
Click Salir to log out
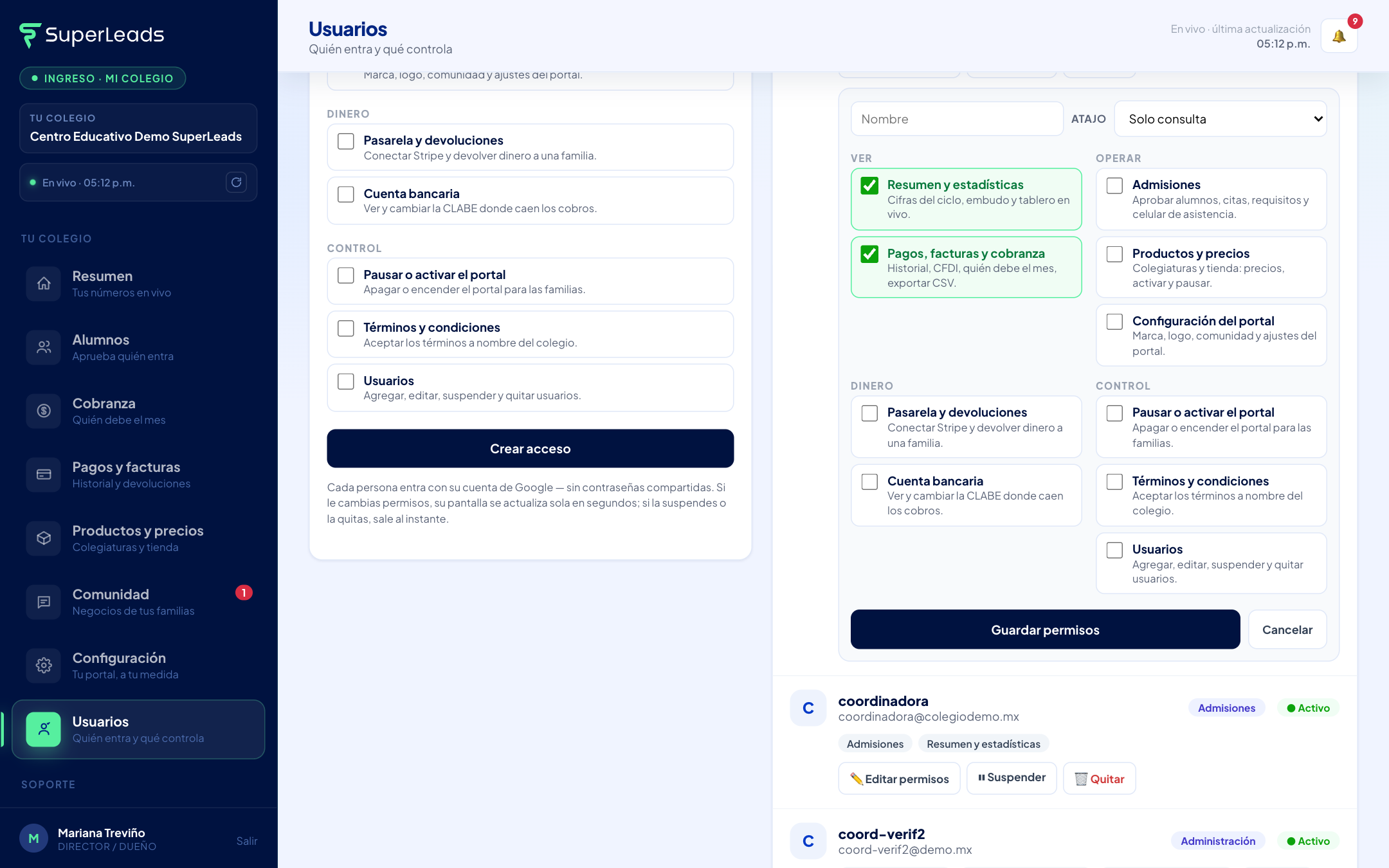tap(246, 841)
